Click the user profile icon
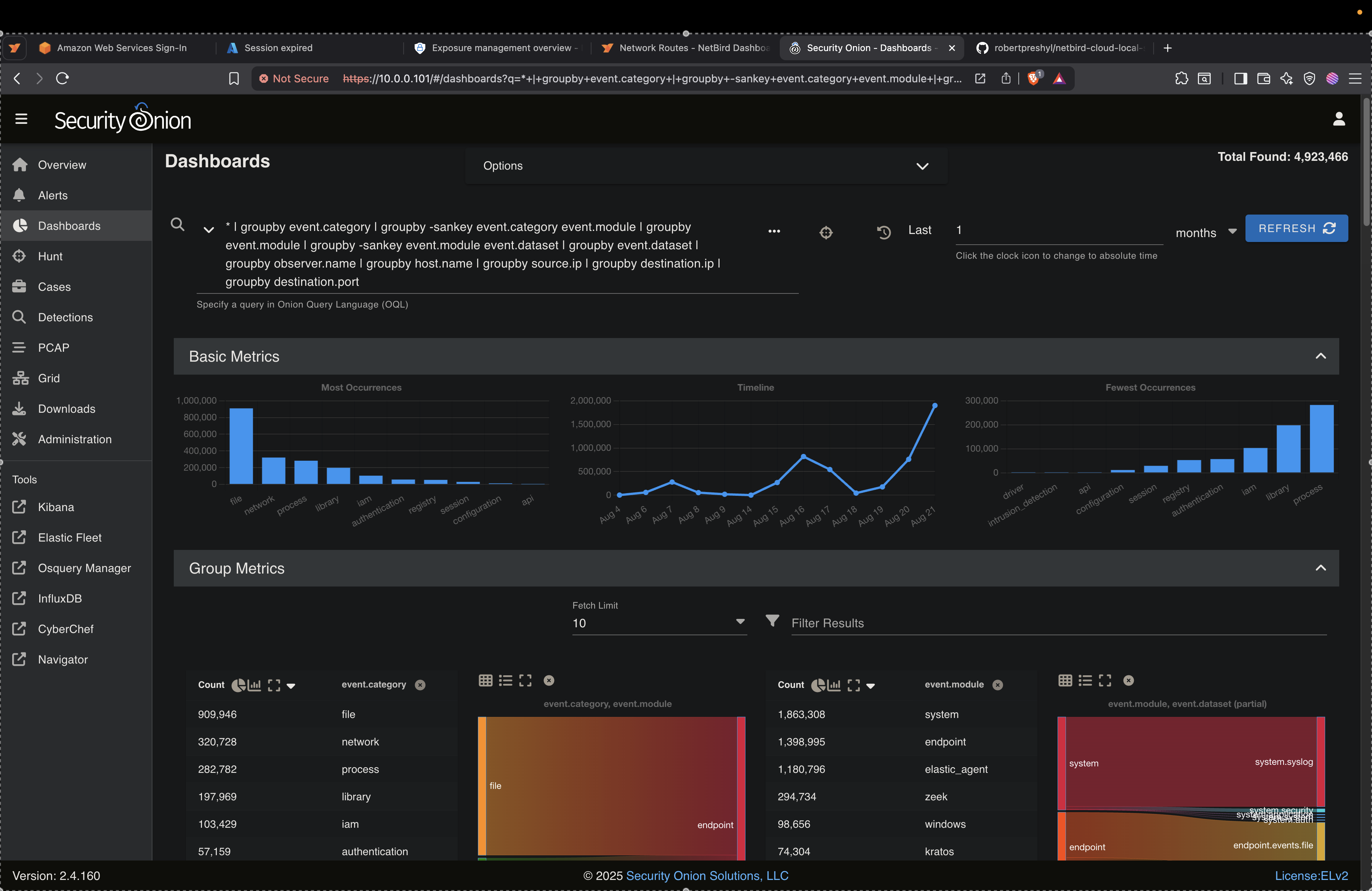Viewport: 1372px width, 891px height. (1338, 119)
